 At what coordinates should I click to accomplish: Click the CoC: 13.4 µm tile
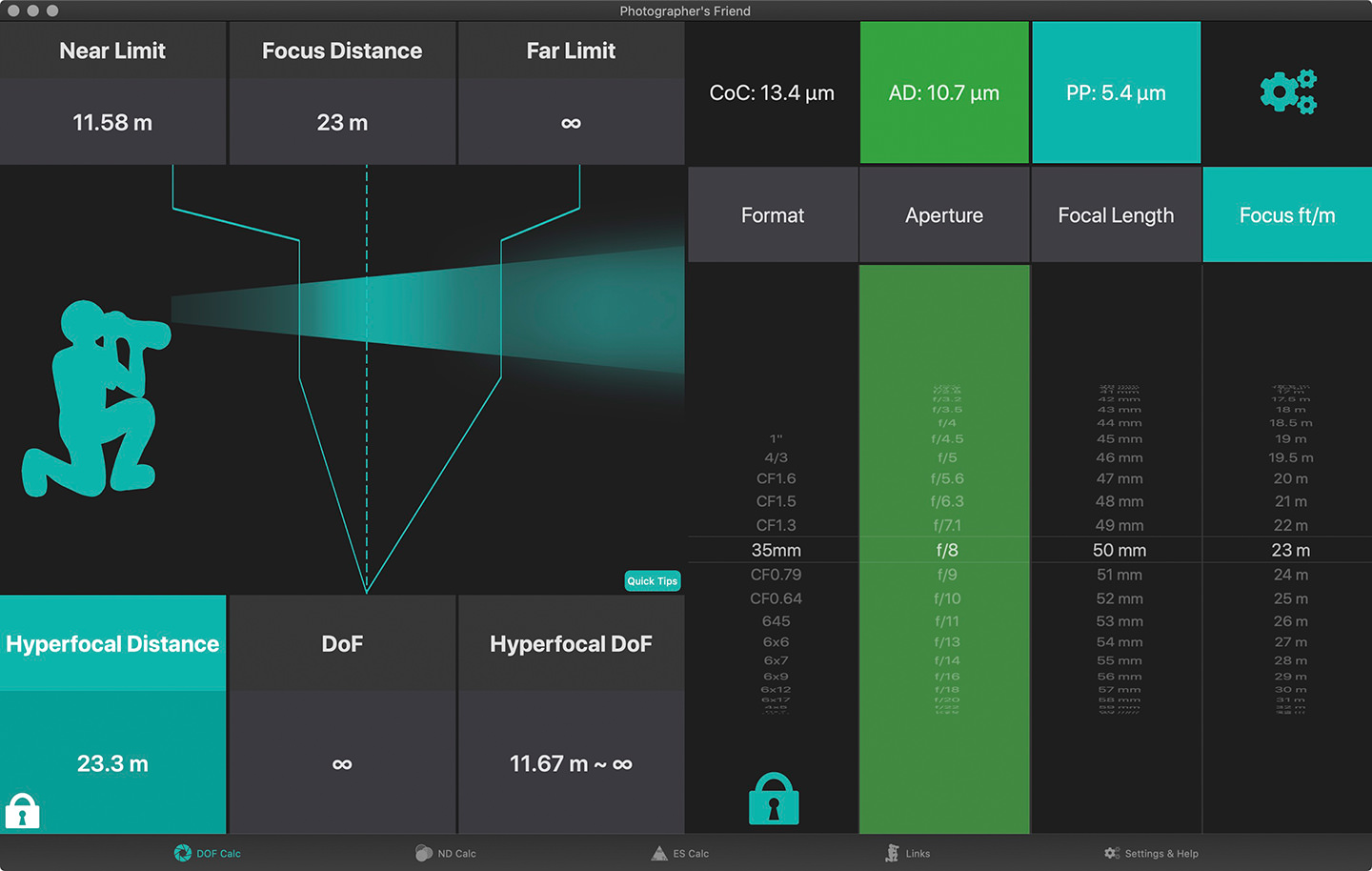pos(772,93)
